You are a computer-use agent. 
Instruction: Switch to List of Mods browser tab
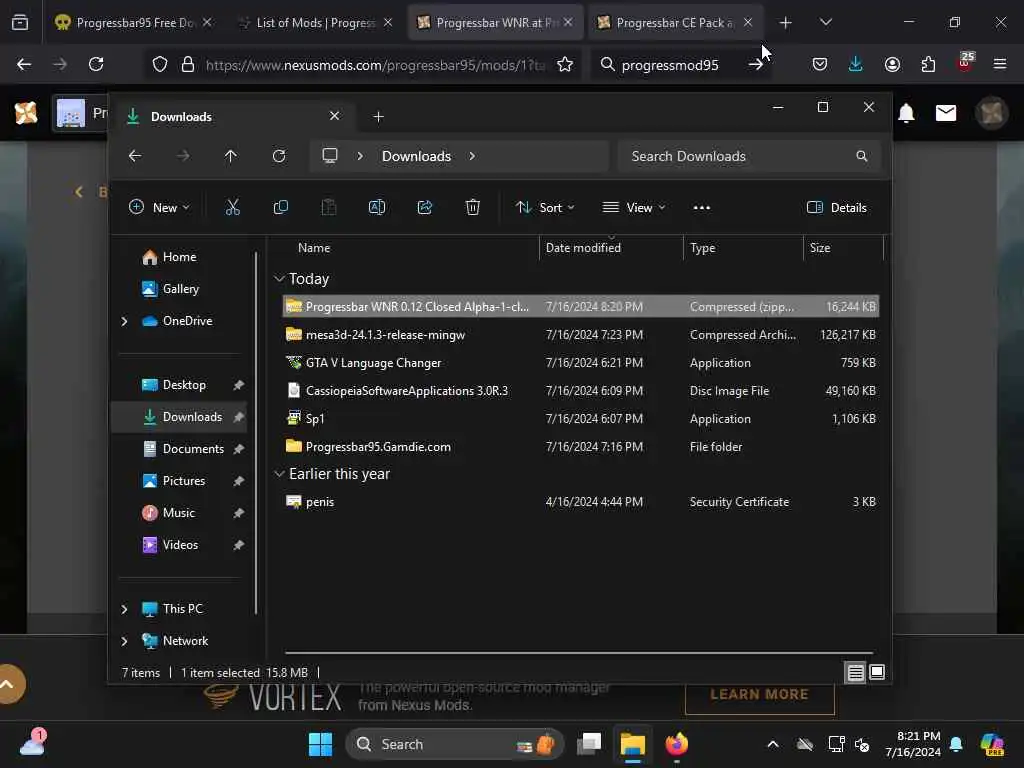(x=315, y=22)
